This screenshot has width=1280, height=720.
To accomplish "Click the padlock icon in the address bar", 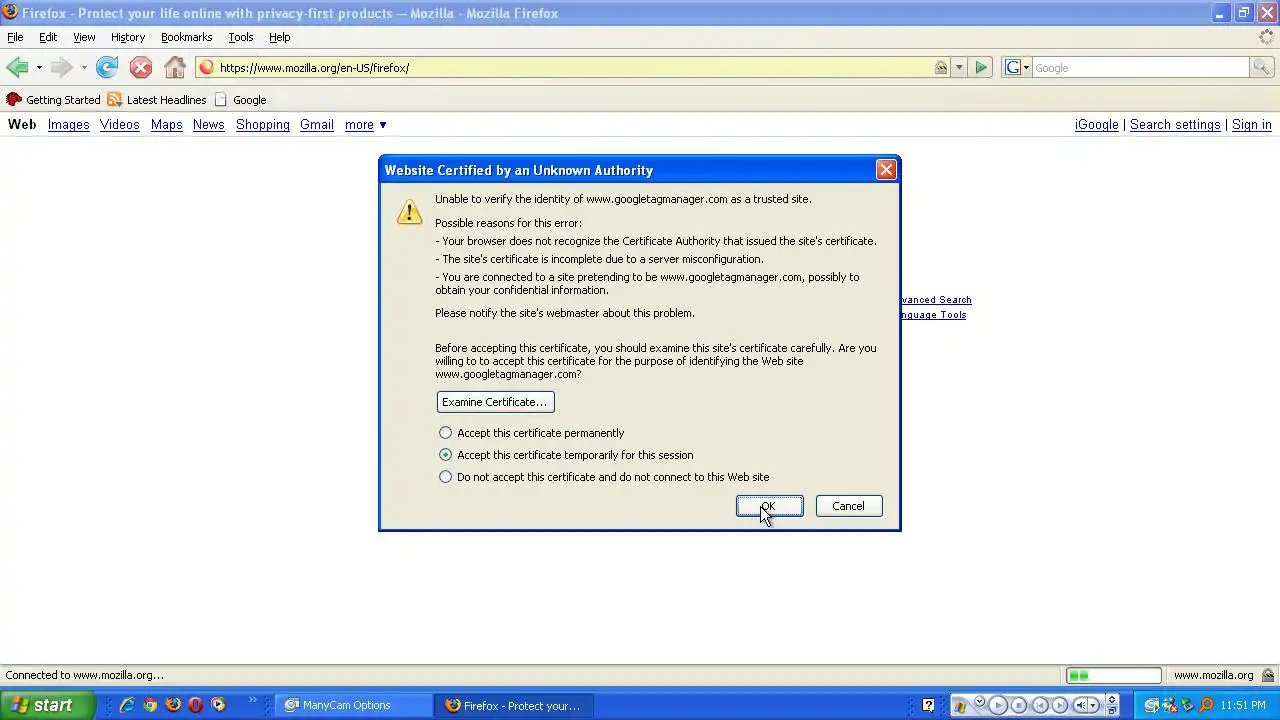I will point(941,67).
